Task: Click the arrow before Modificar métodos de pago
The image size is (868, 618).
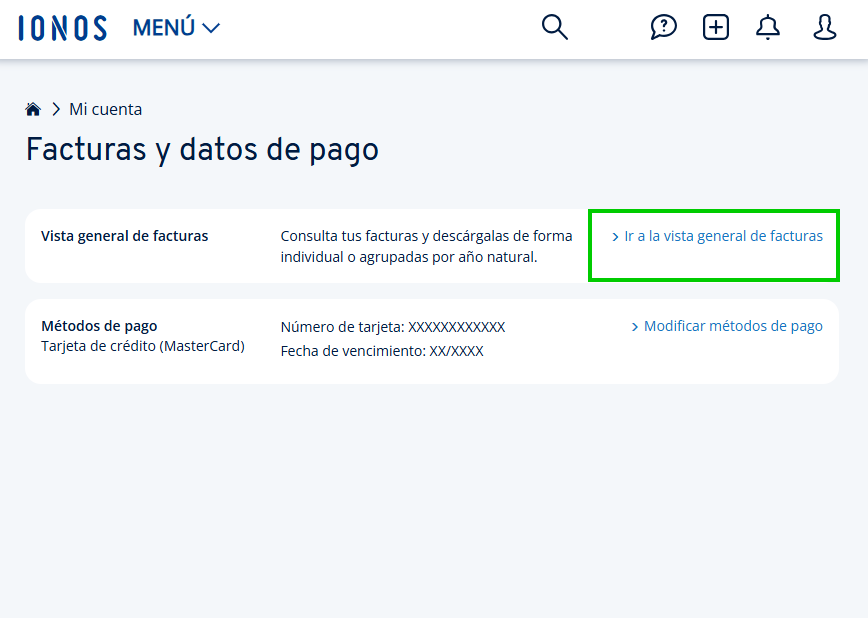Action: pyautogui.click(x=635, y=326)
